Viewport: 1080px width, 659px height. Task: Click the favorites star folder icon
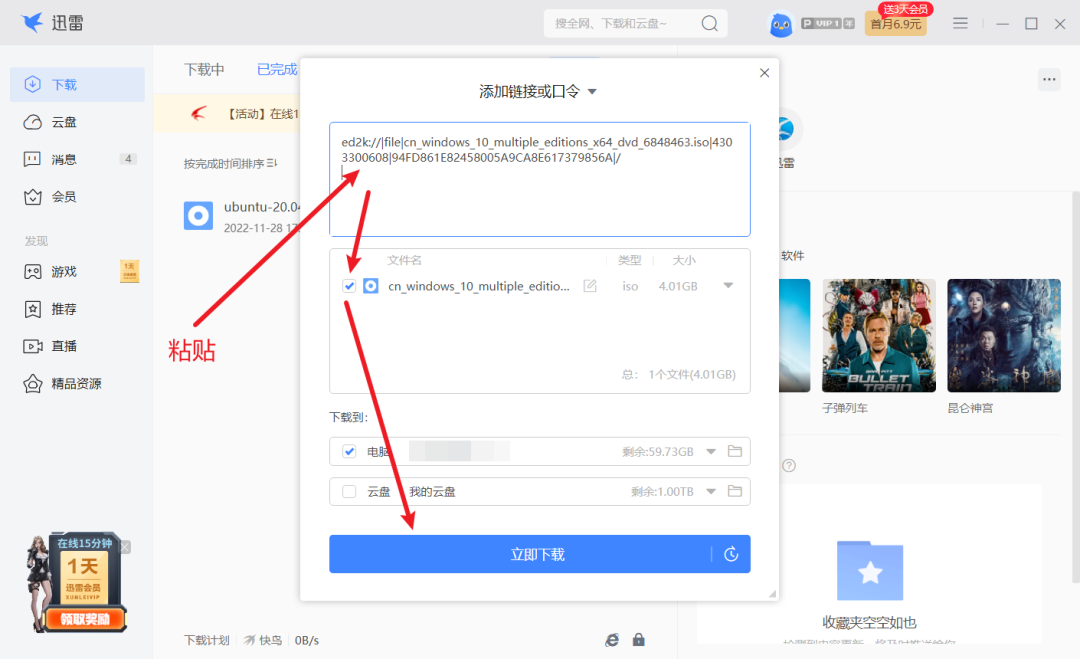click(870, 571)
